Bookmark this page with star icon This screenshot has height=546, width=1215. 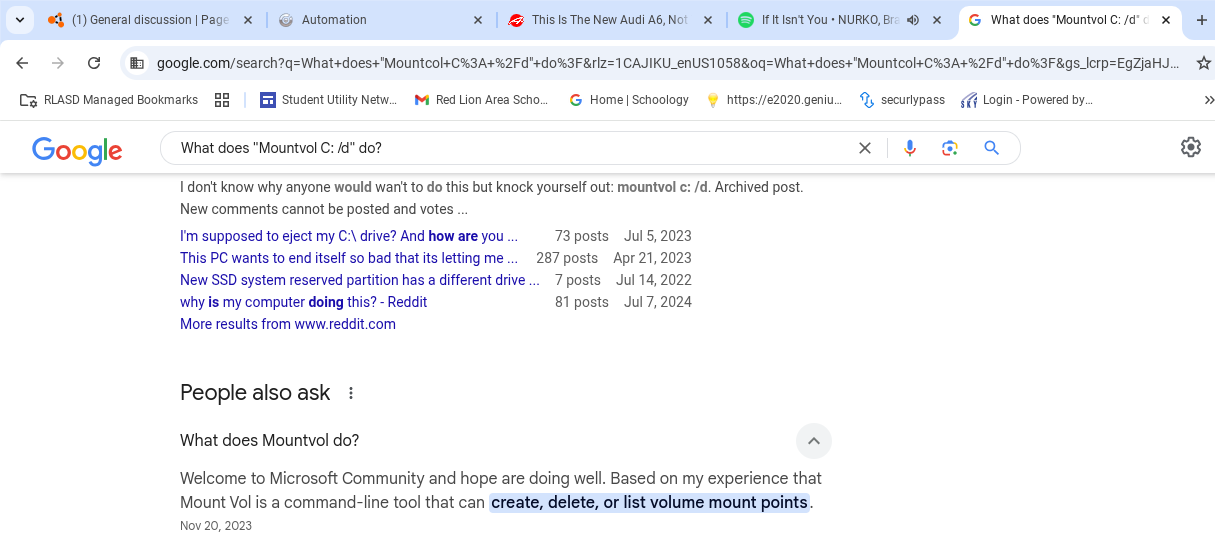1203,63
